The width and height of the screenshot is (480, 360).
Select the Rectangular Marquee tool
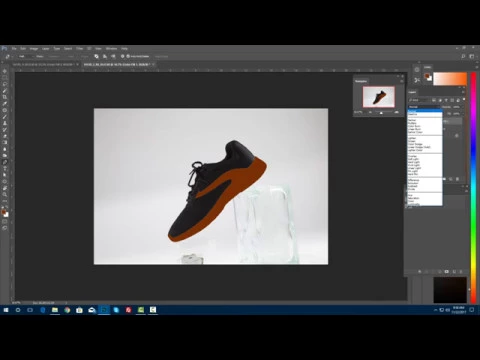(x=5, y=77)
